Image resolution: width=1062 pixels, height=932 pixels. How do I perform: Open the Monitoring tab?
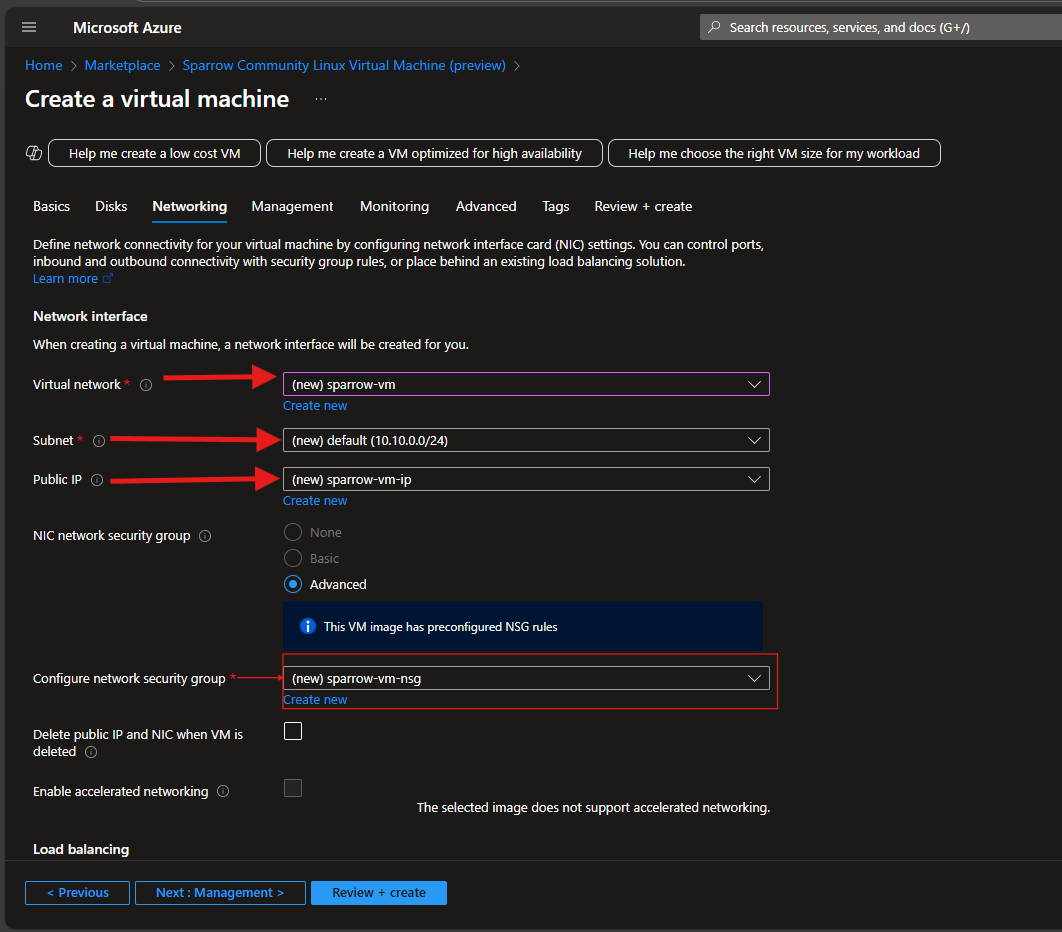click(394, 206)
